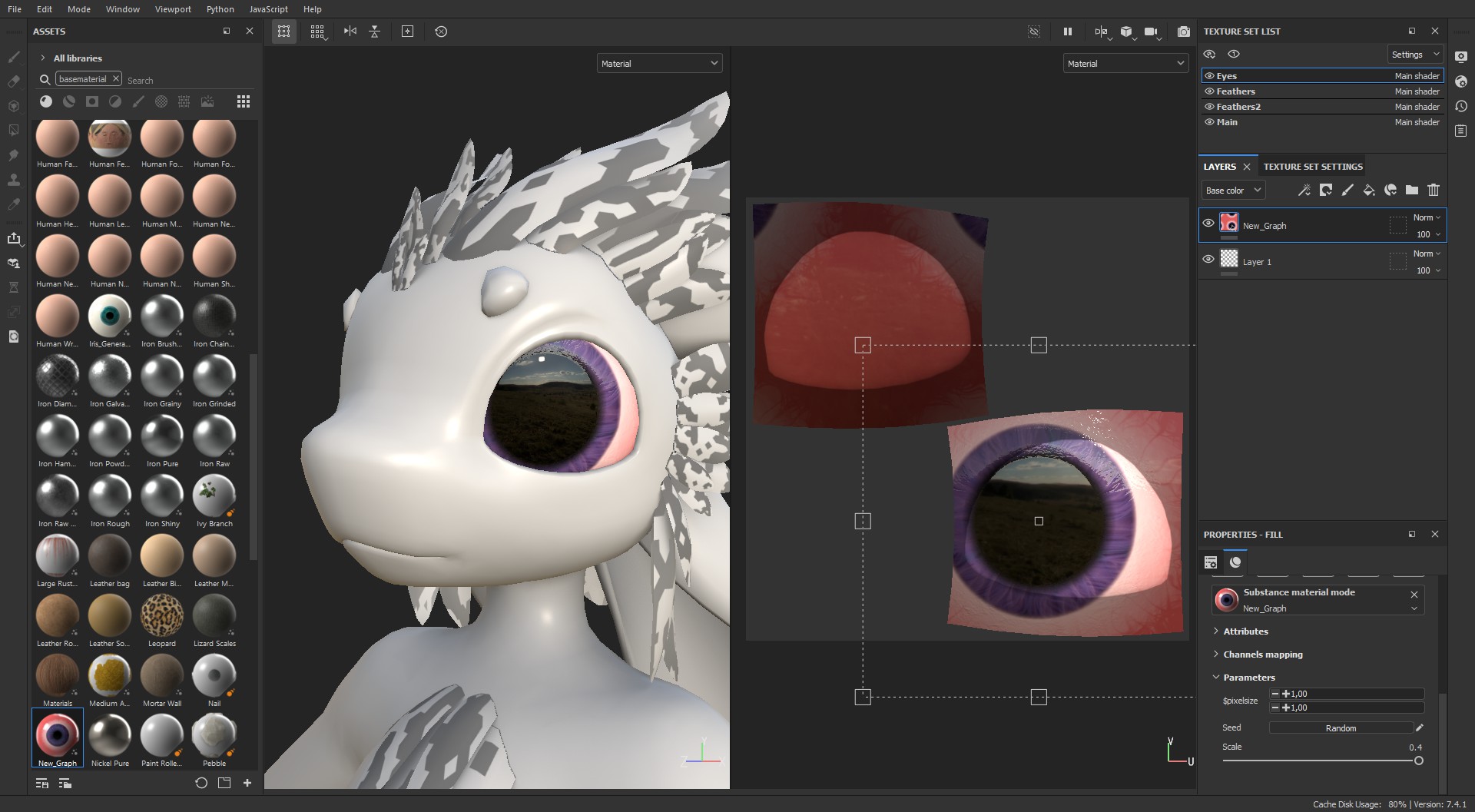The image size is (1475, 812).
Task: Open the left viewport Material channel dropdown
Action: [x=660, y=64]
